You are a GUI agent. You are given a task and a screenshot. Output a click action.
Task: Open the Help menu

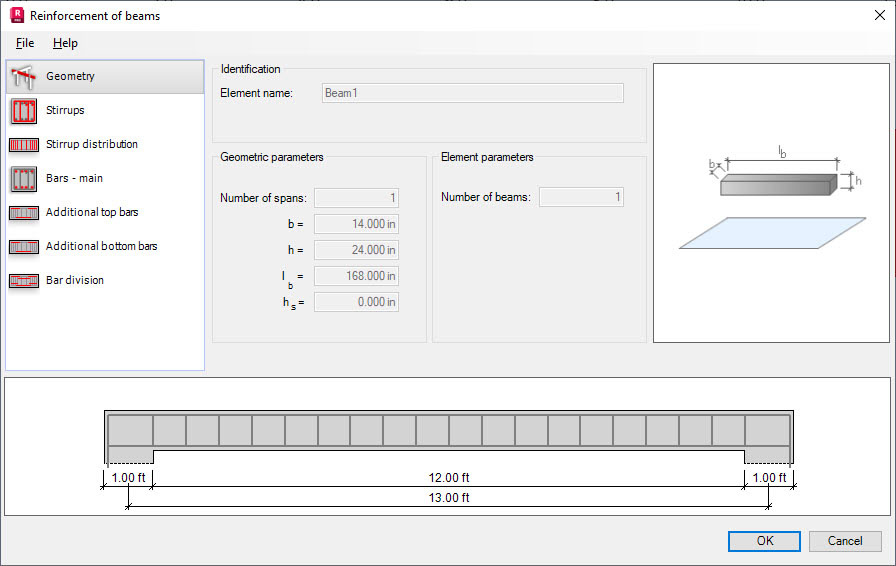point(65,43)
